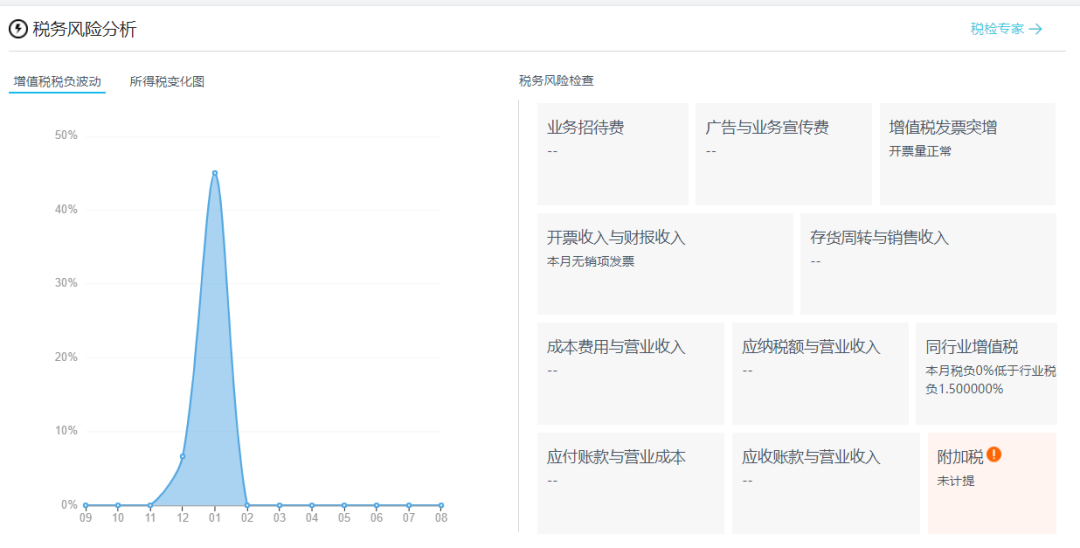Open the 税检专家 link
Viewport: 1080px width, 548px height.
click(997, 29)
